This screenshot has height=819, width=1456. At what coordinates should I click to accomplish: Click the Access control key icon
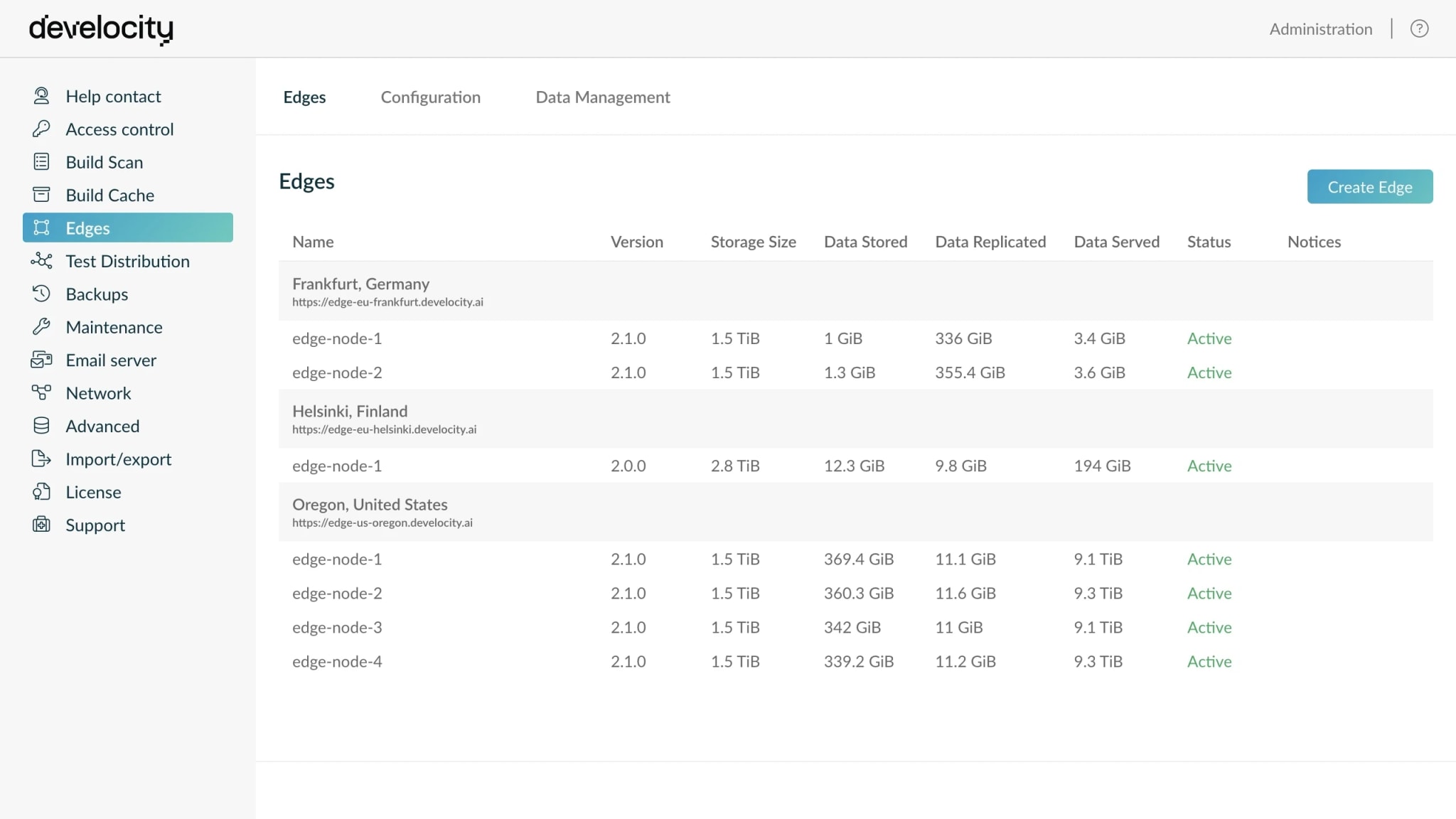(41, 129)
